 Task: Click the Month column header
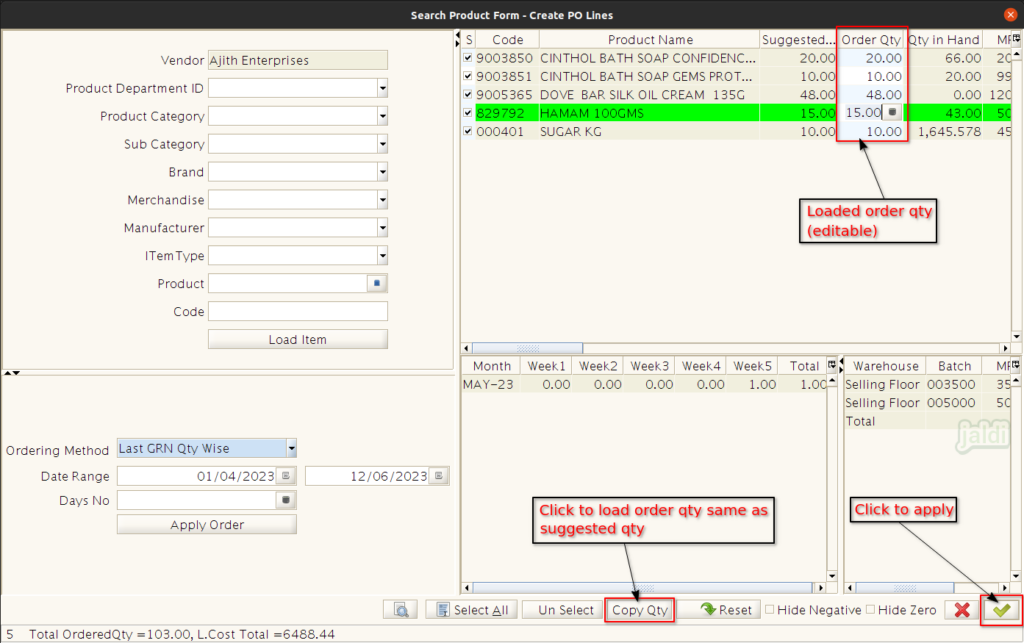(x=492, y=366)
